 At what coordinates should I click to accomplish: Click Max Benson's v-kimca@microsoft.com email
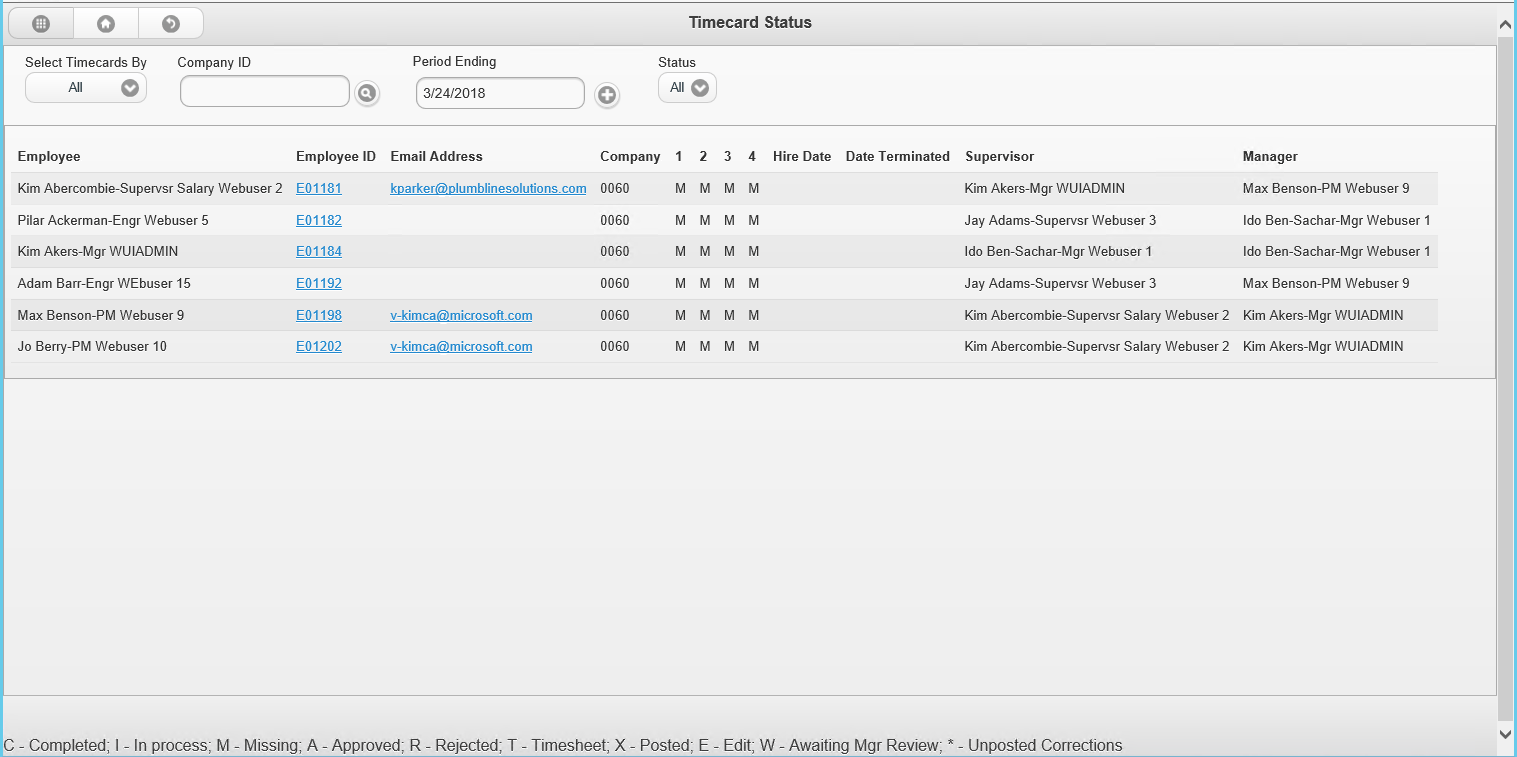click(461, 315)
